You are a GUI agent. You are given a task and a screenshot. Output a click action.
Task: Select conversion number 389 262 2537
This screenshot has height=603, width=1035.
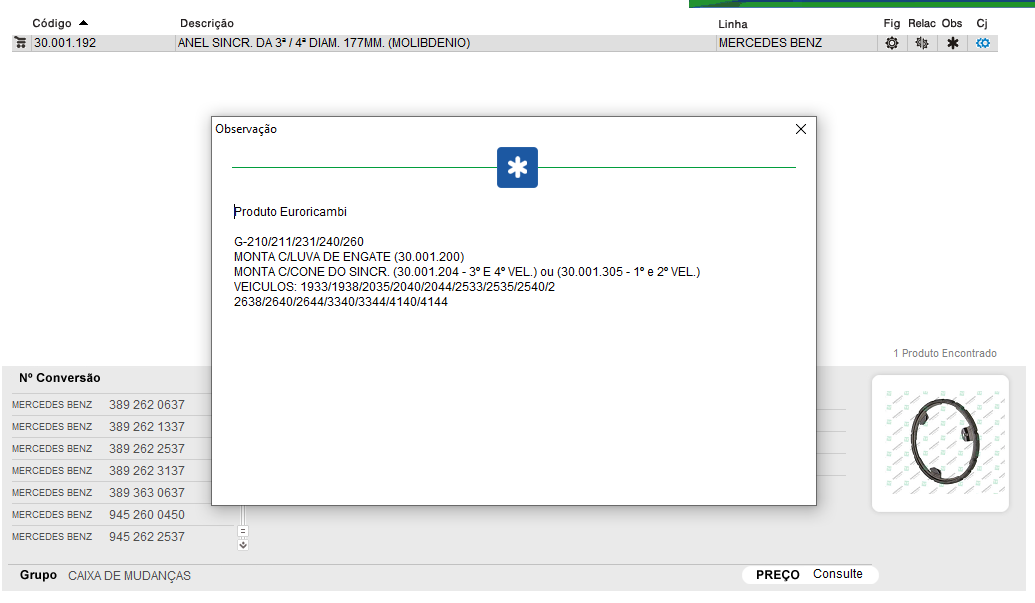click(146, 449)
